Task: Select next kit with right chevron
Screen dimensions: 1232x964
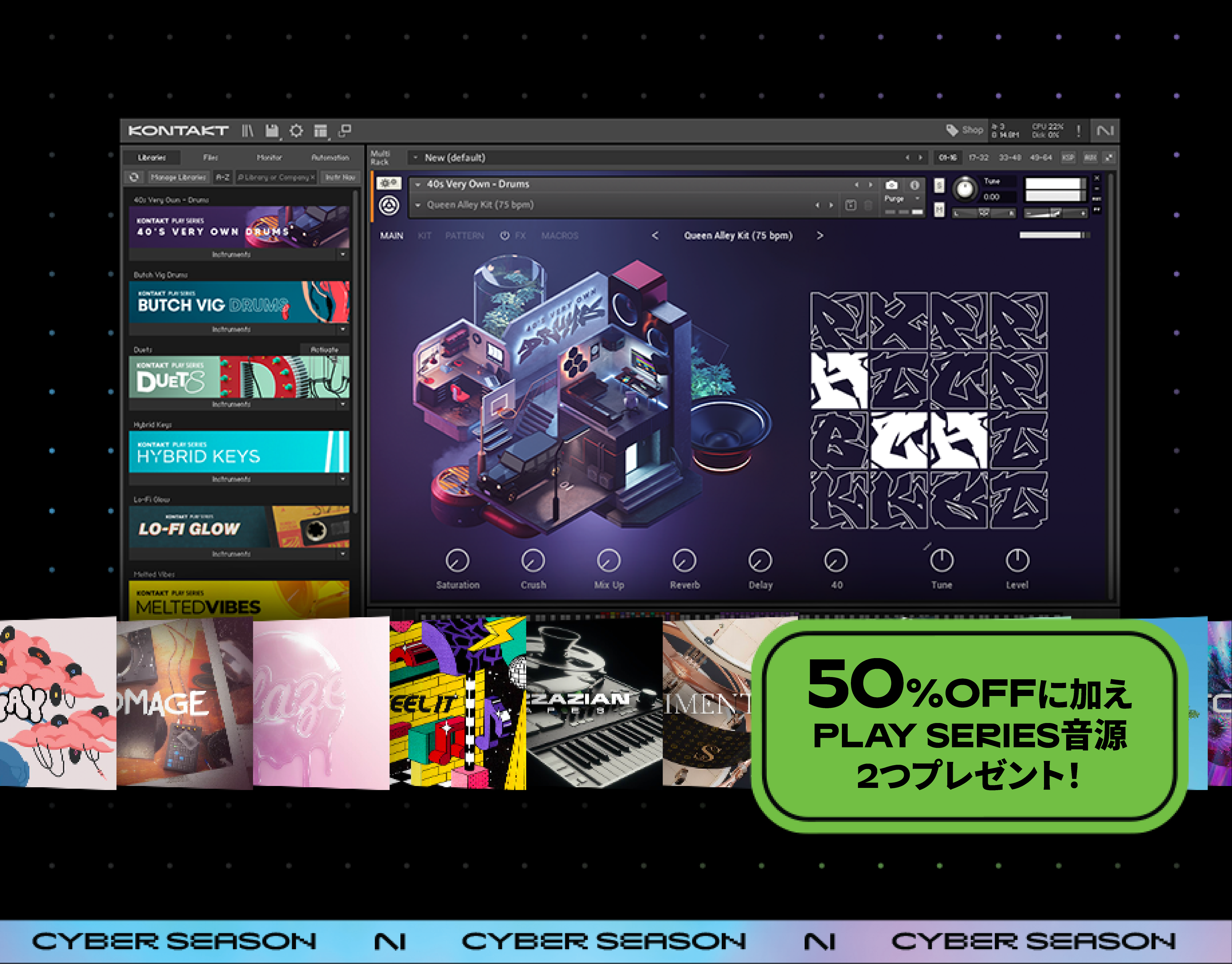Action: click(820, 235)
